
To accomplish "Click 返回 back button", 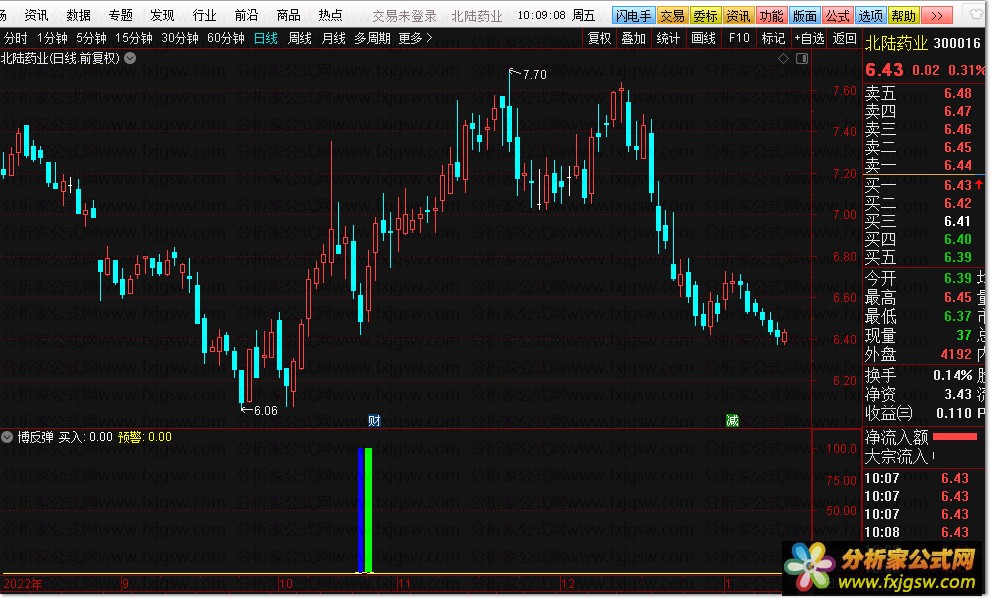I will click(x=845, y=39).
